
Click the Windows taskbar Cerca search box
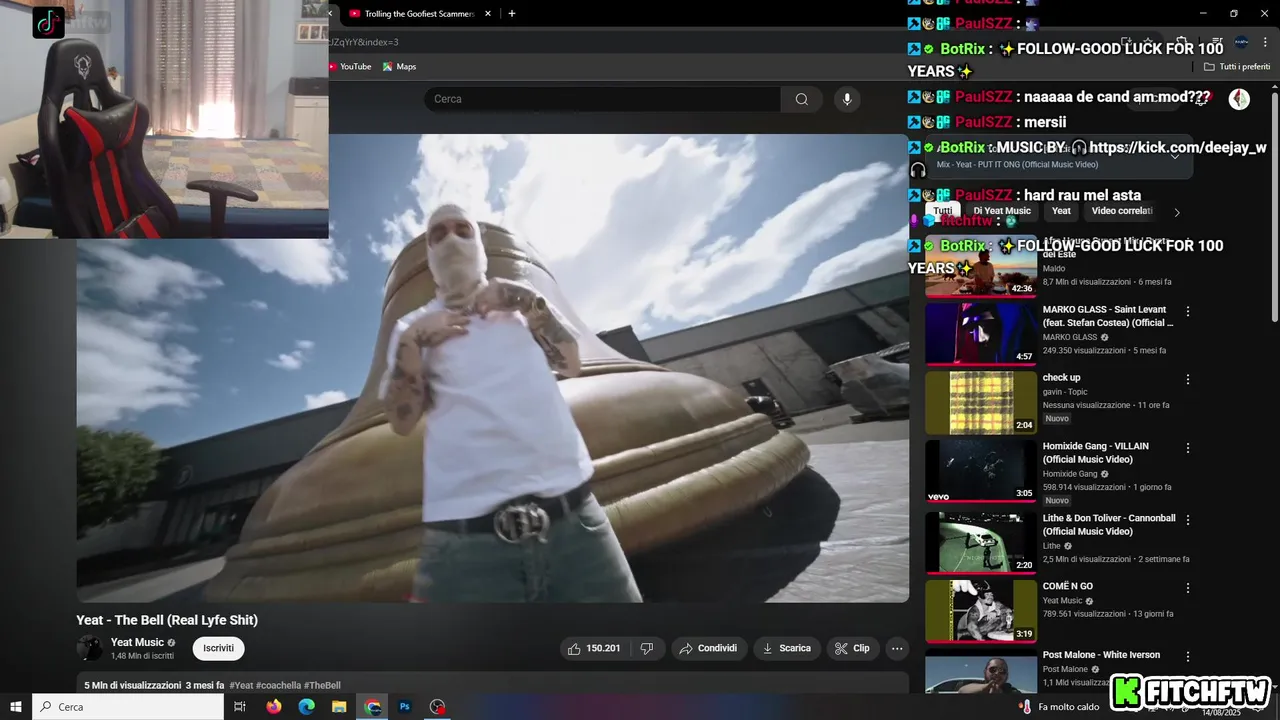pos(128,707)
